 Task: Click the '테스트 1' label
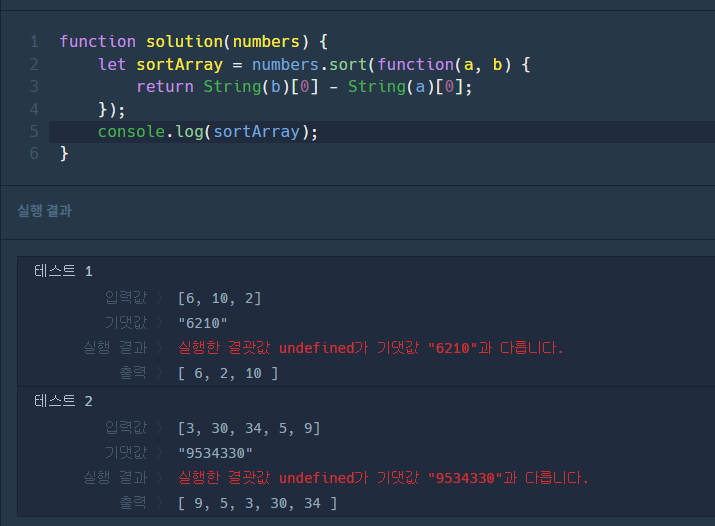point(63,271)
